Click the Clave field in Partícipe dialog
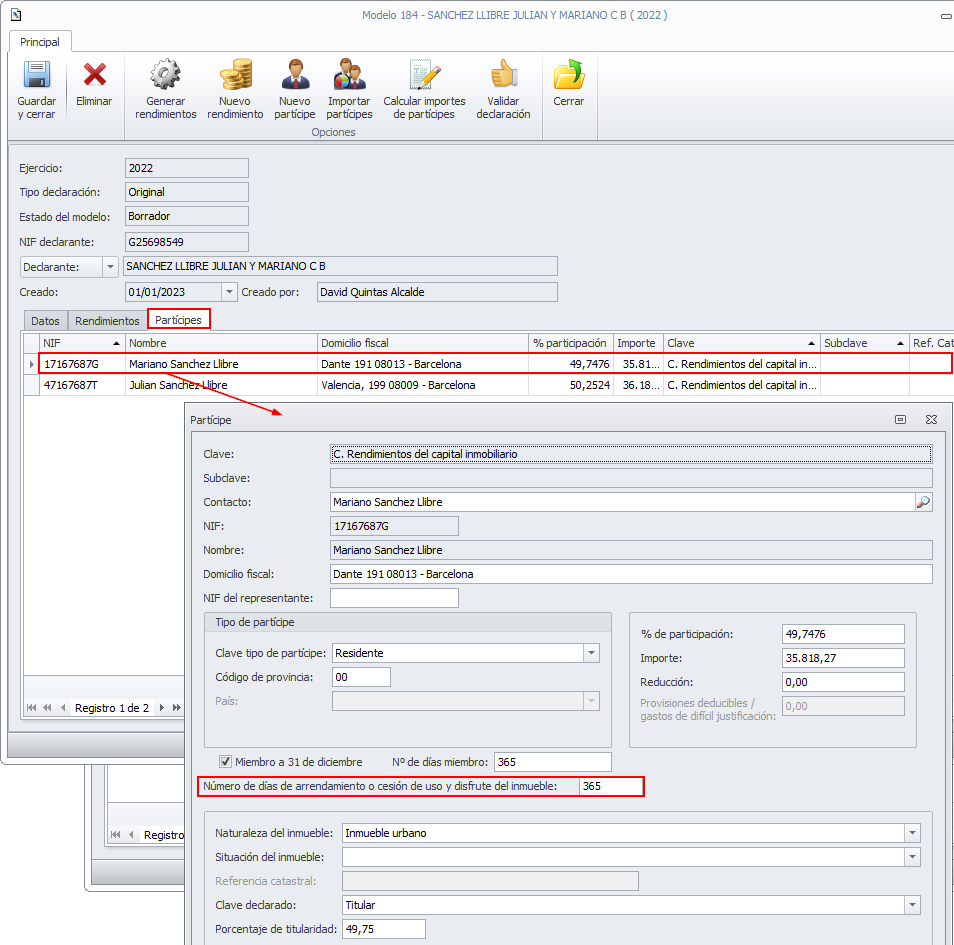 click(x=631, y=454)
